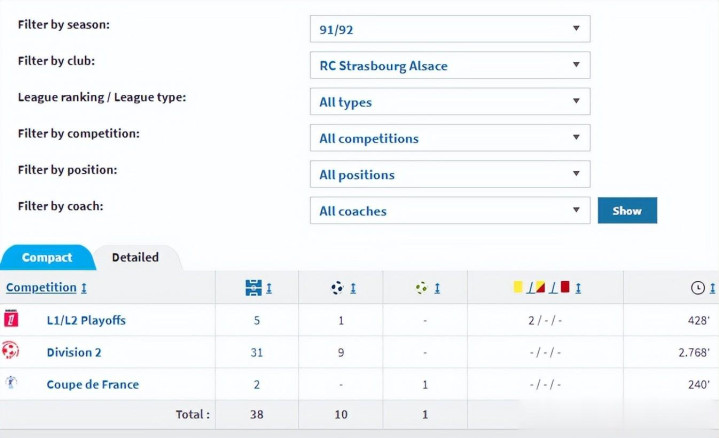Viewport: 719px width, 438px height.
Task: Click the L1/L2 Playoffs competition logo
Action: 11,320
